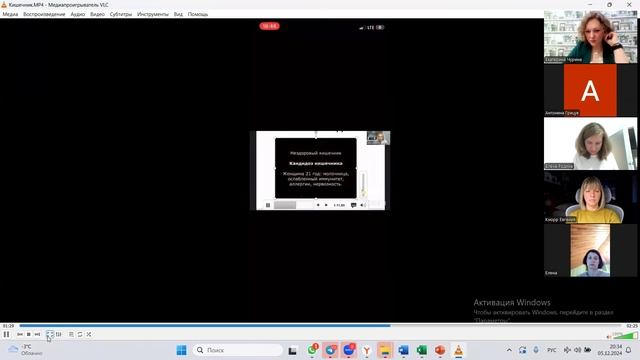Viewport: 640px width, 360px height.
Task: Open Task View on taskbar
Action: pos(292,351)
